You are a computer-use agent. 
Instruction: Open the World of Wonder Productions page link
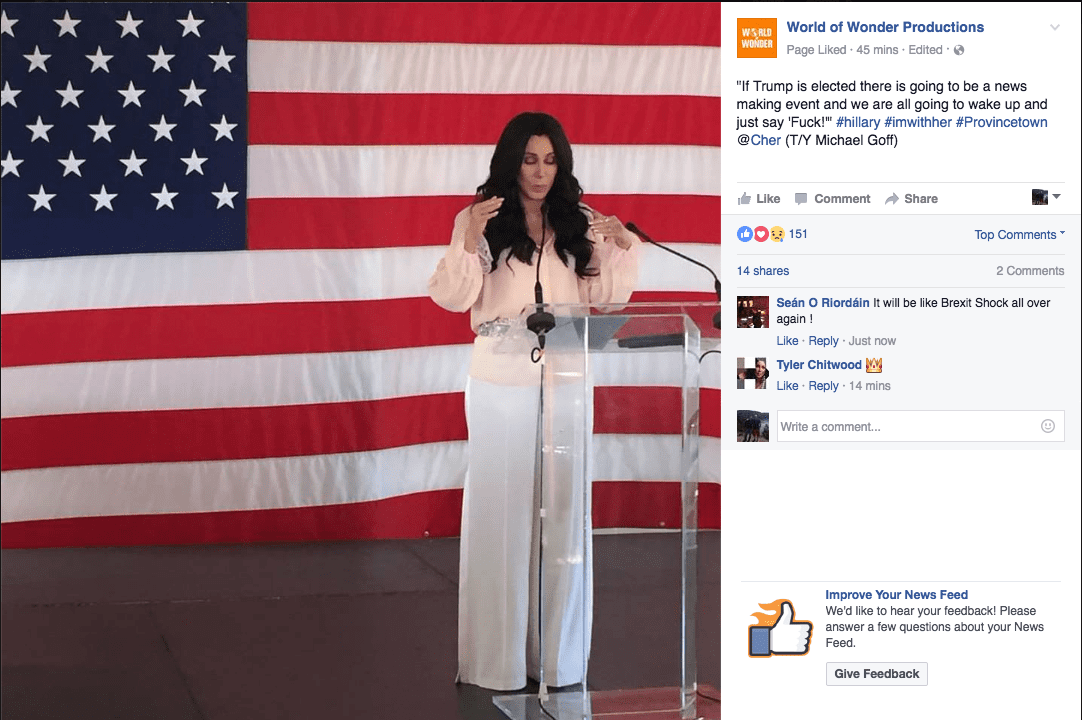(x=885, y=27)
